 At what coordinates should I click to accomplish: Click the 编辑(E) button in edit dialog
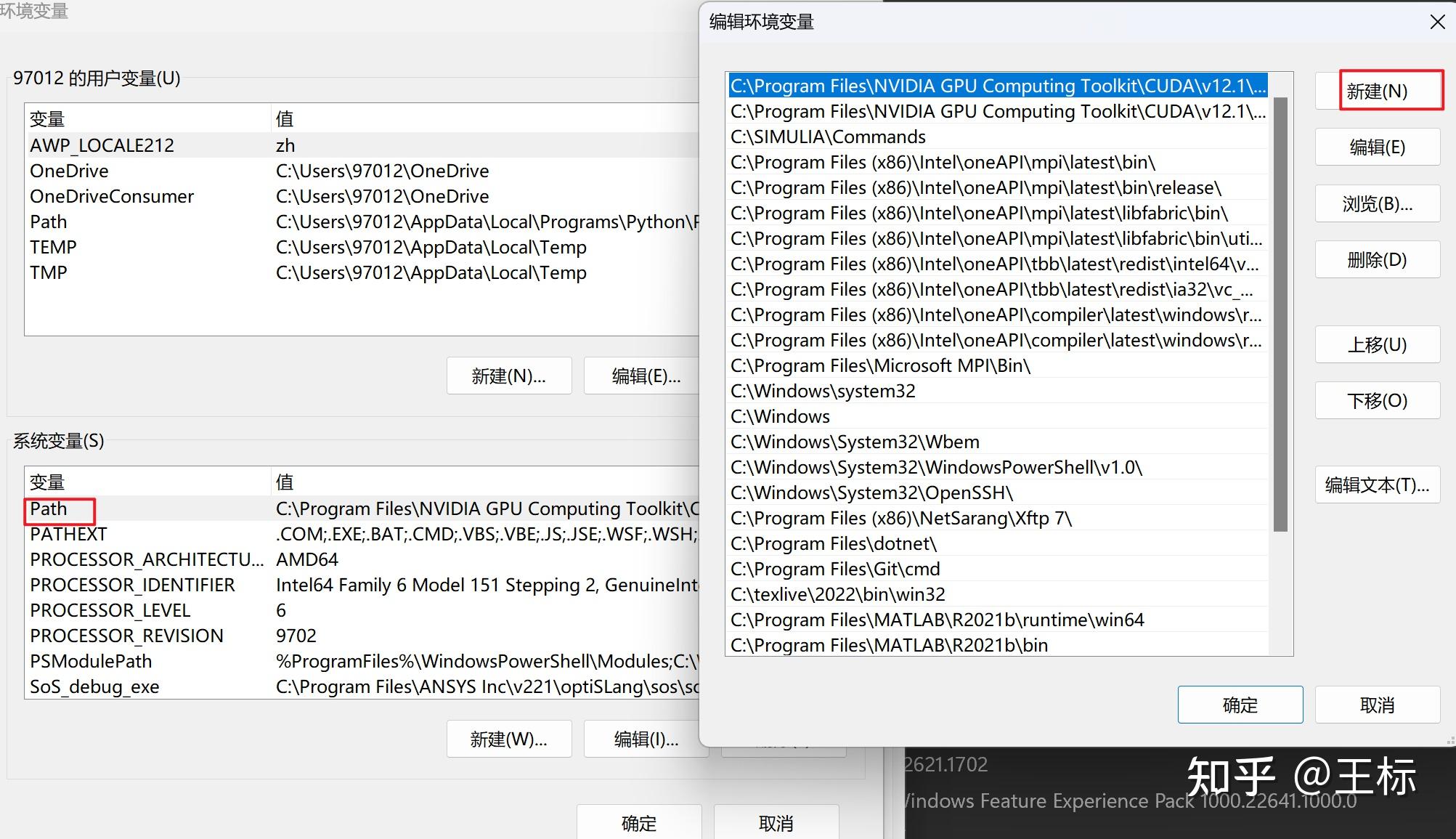(x=1377, y=147)
